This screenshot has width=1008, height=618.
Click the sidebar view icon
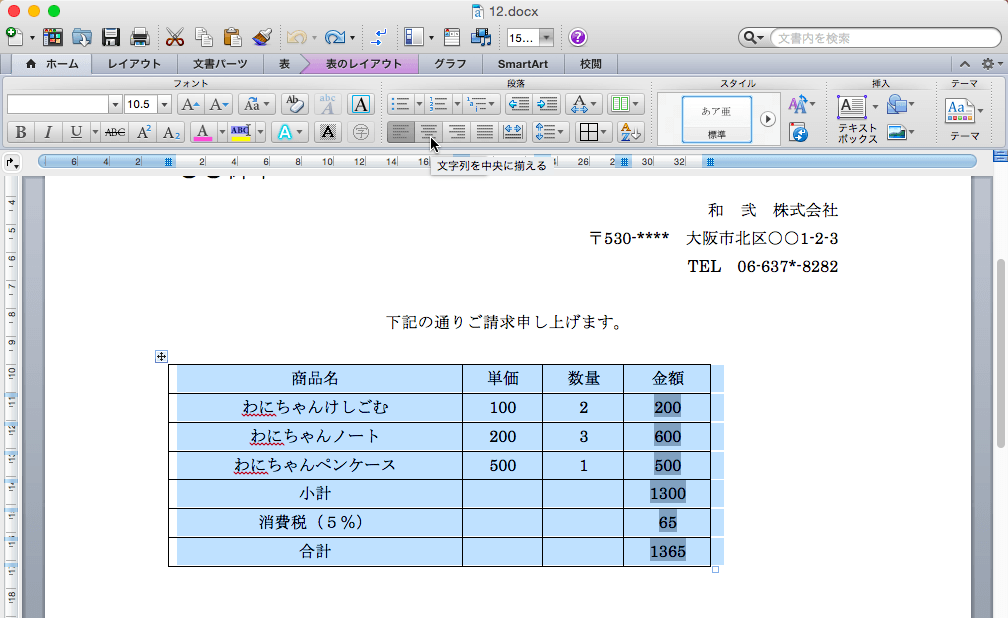(x=414, y=37)
